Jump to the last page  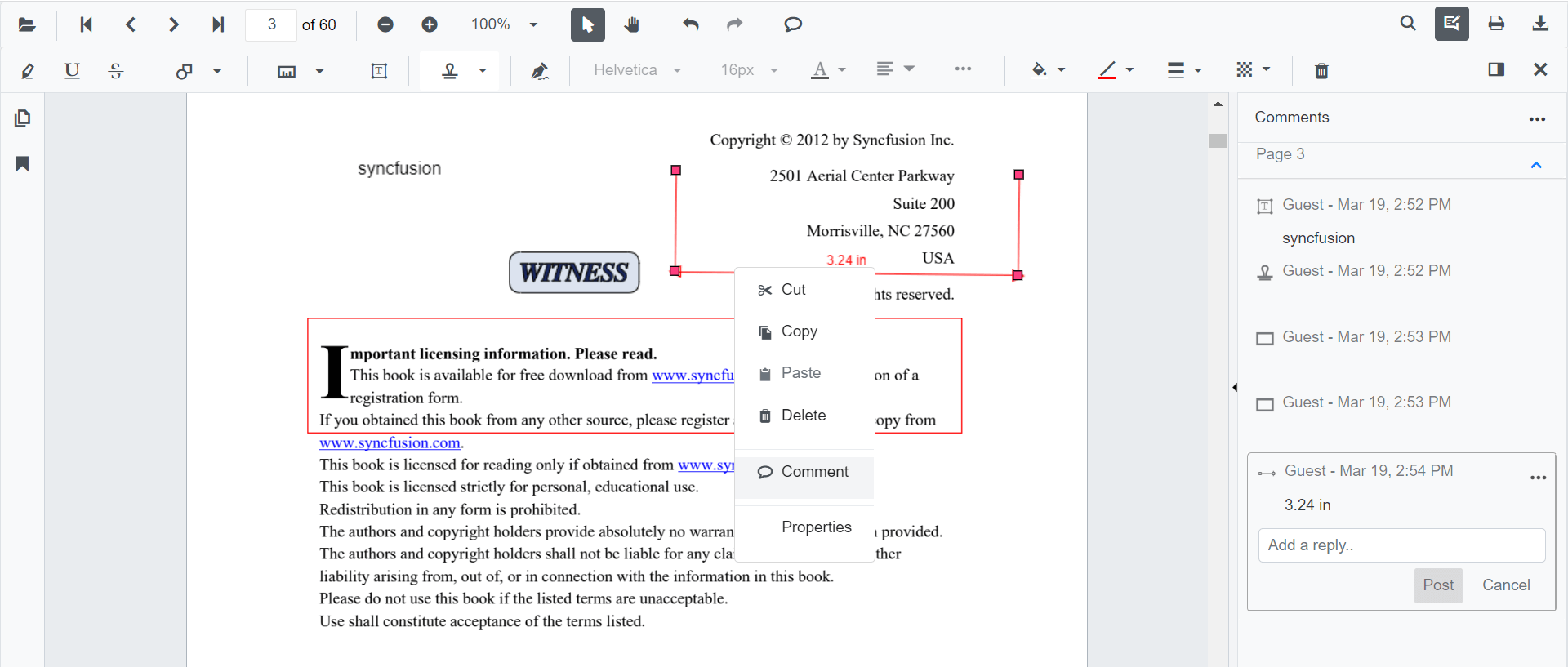coord(218,24)
